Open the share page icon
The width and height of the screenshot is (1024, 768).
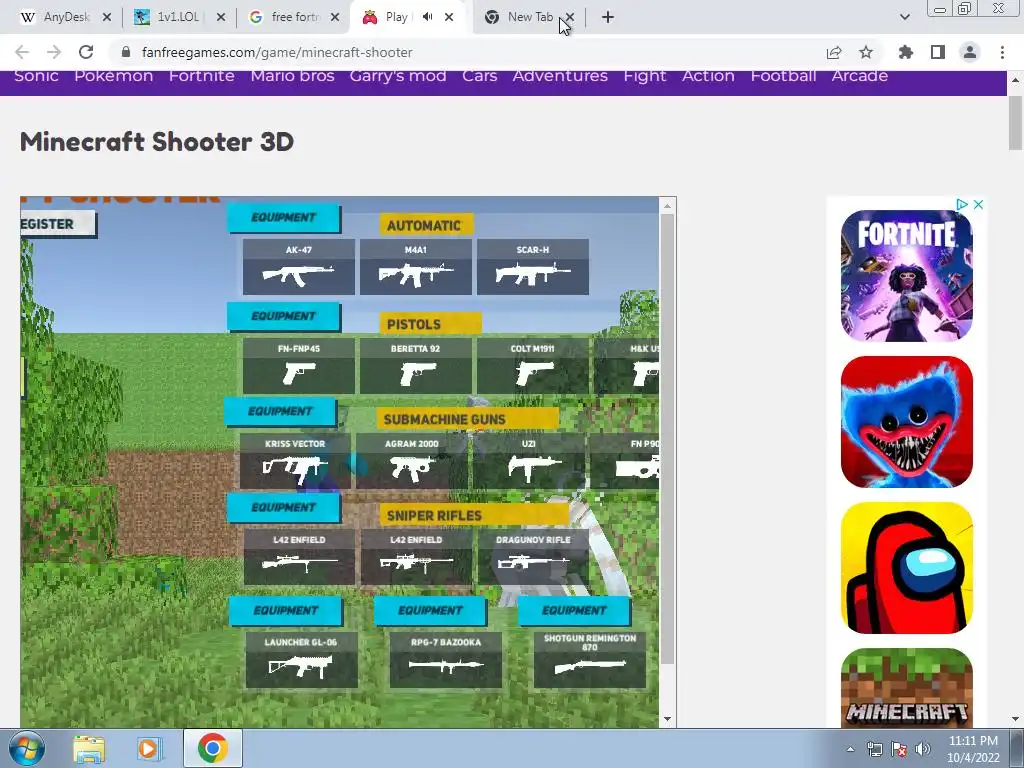(833, 52)
